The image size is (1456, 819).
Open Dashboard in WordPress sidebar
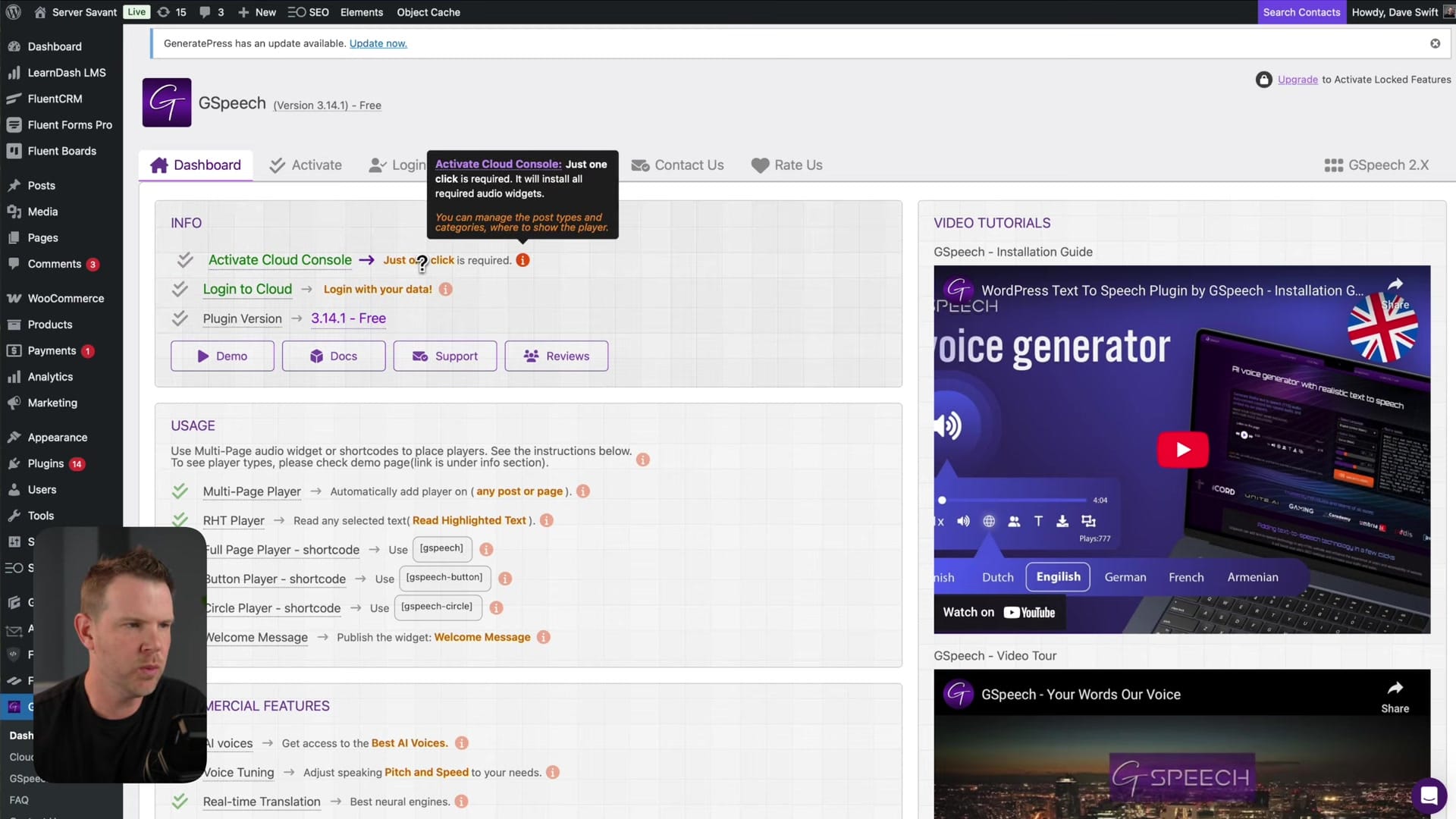click(55, 46)
